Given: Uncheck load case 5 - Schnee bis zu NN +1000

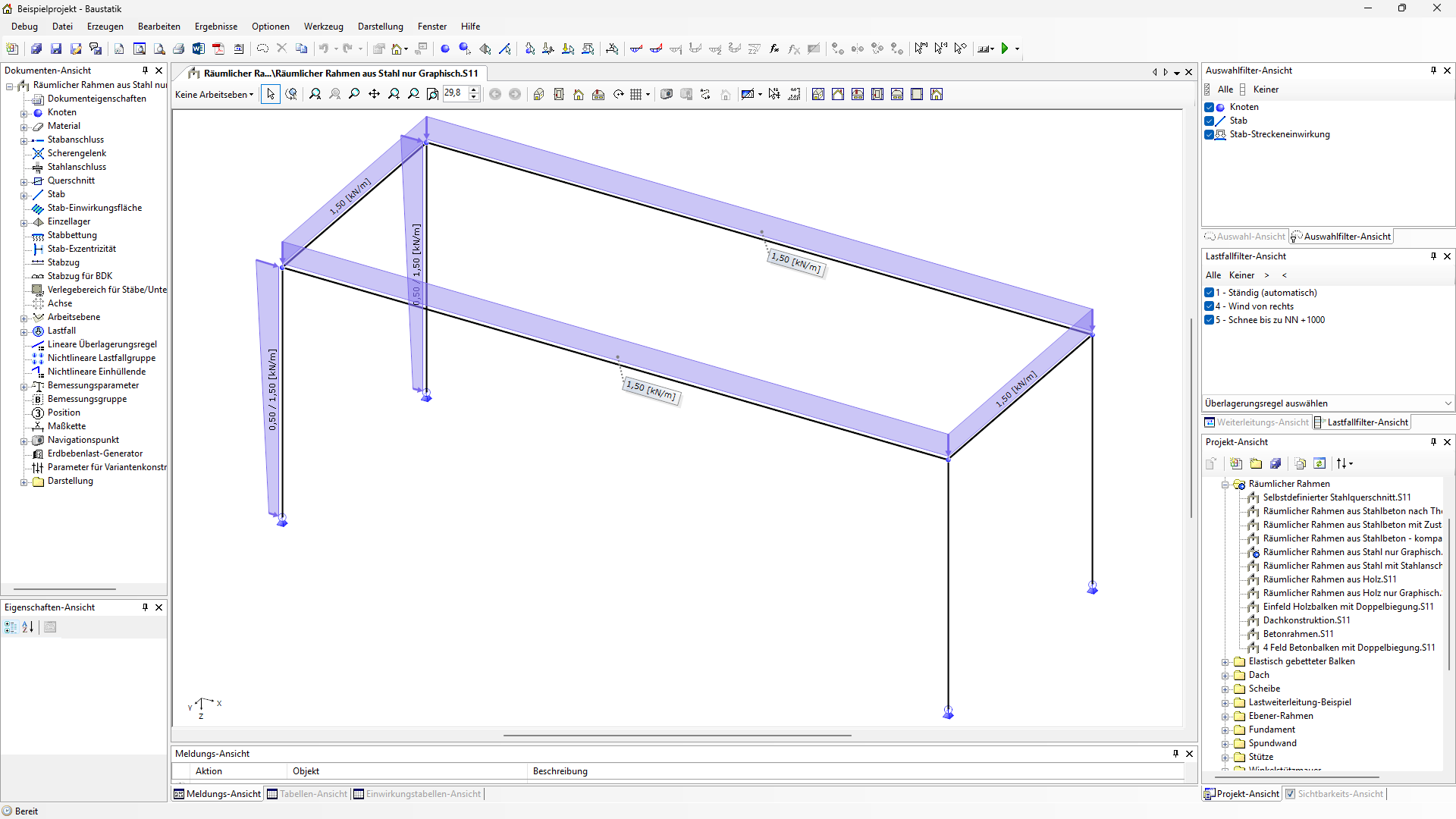Looking at the screenshot, I should 1209,320.
